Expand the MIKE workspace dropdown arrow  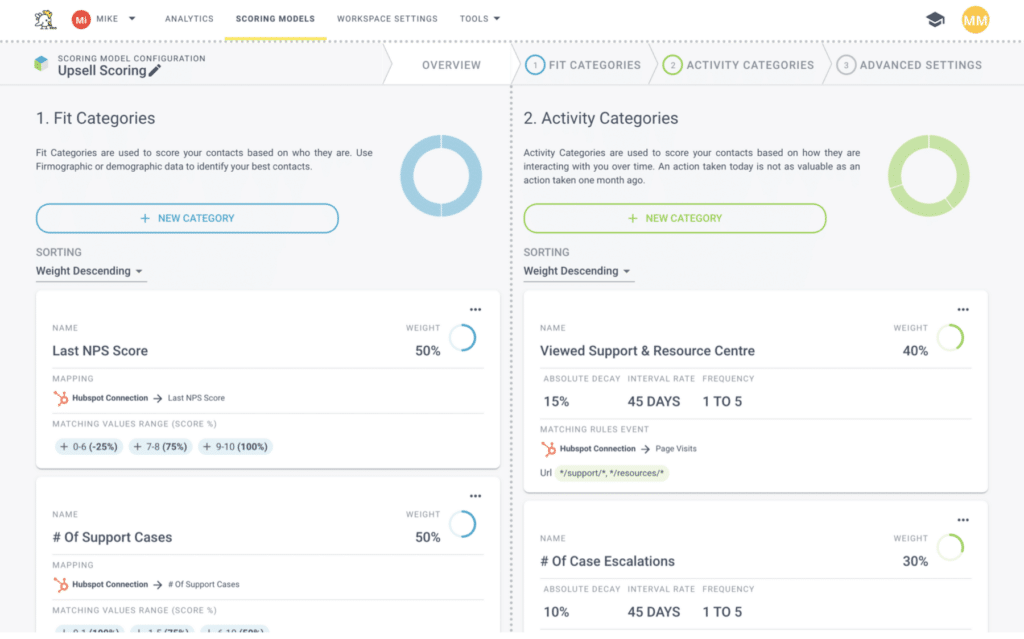pyautogui.click(x=132, y=19)
